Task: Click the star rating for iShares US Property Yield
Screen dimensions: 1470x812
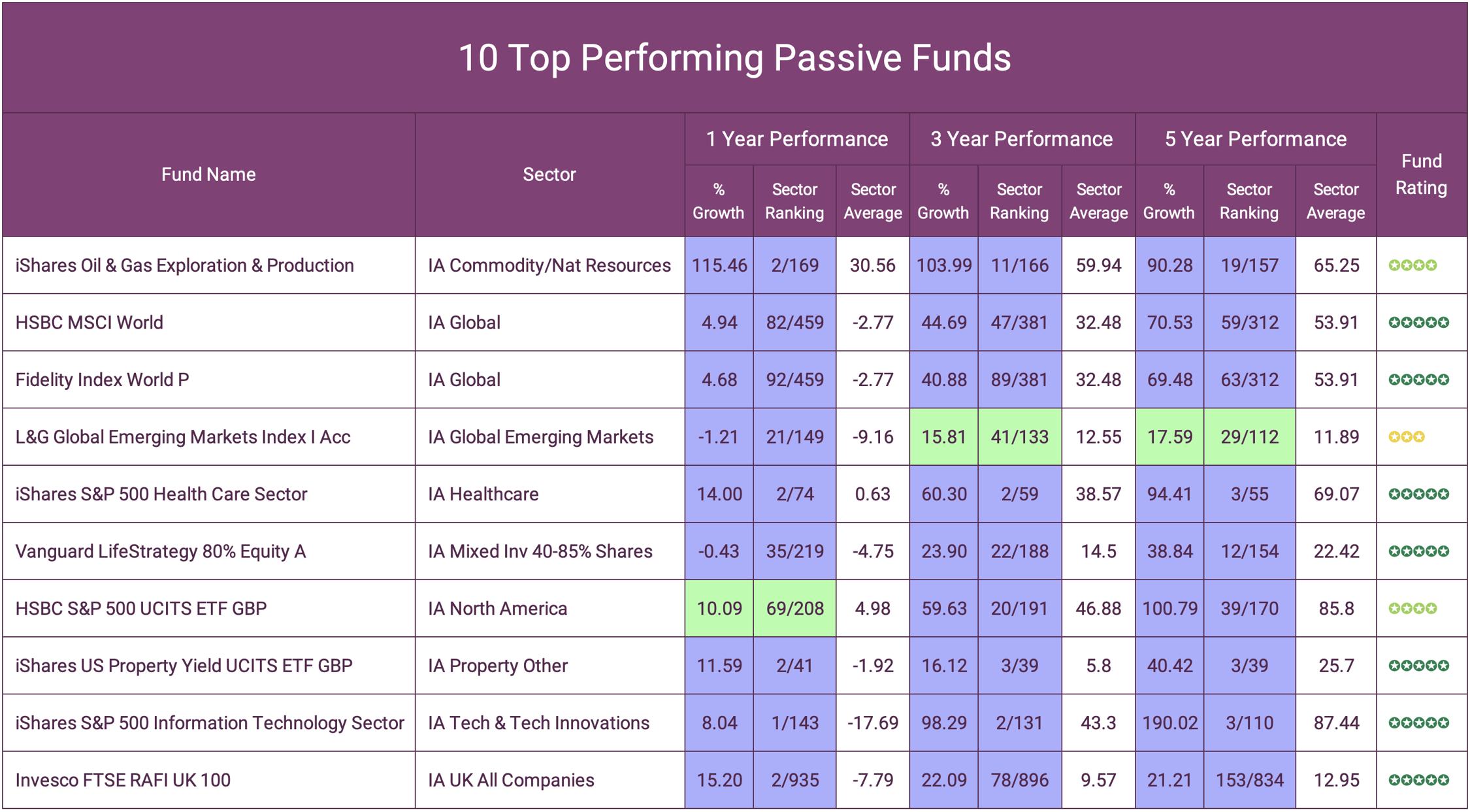Action: (x=1422, y=666)
